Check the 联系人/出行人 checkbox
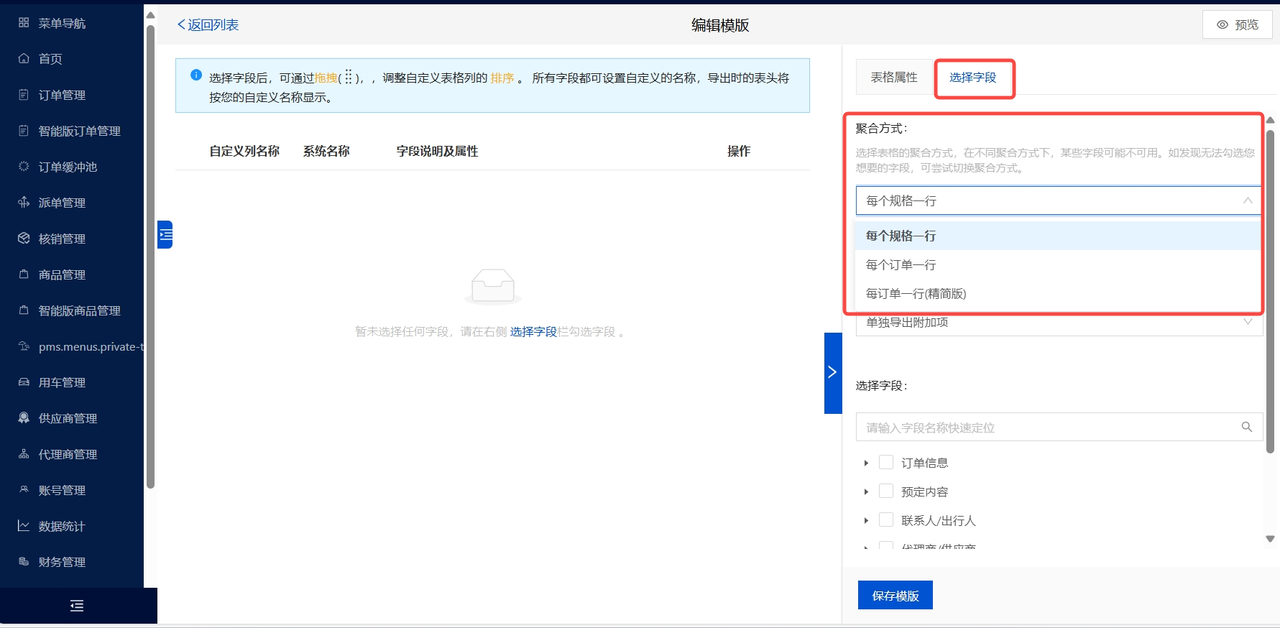Viewport: 1280px width, 628px height. pyautogui.click(x=885, y=520)
